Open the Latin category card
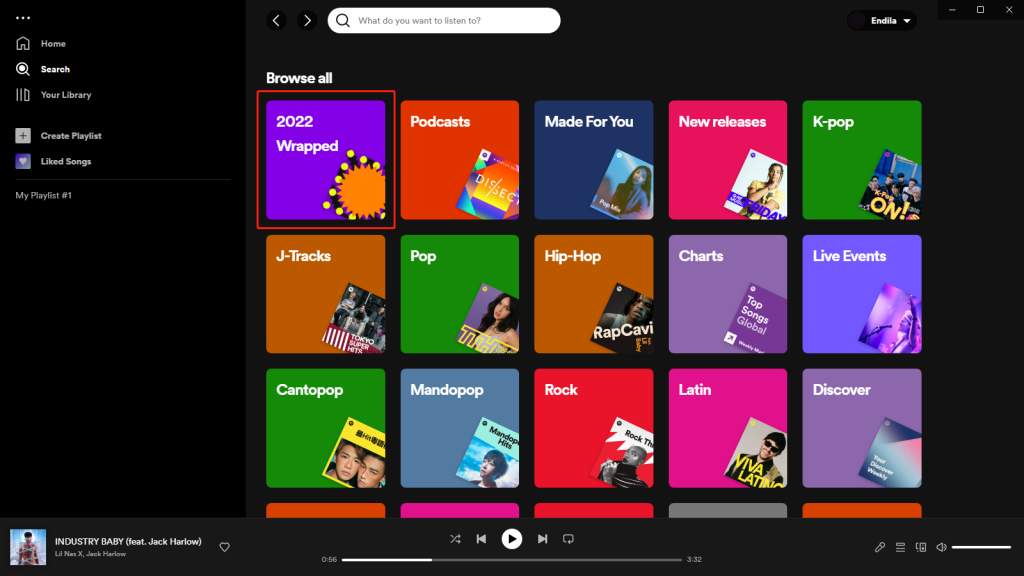 tap(728, 428)
